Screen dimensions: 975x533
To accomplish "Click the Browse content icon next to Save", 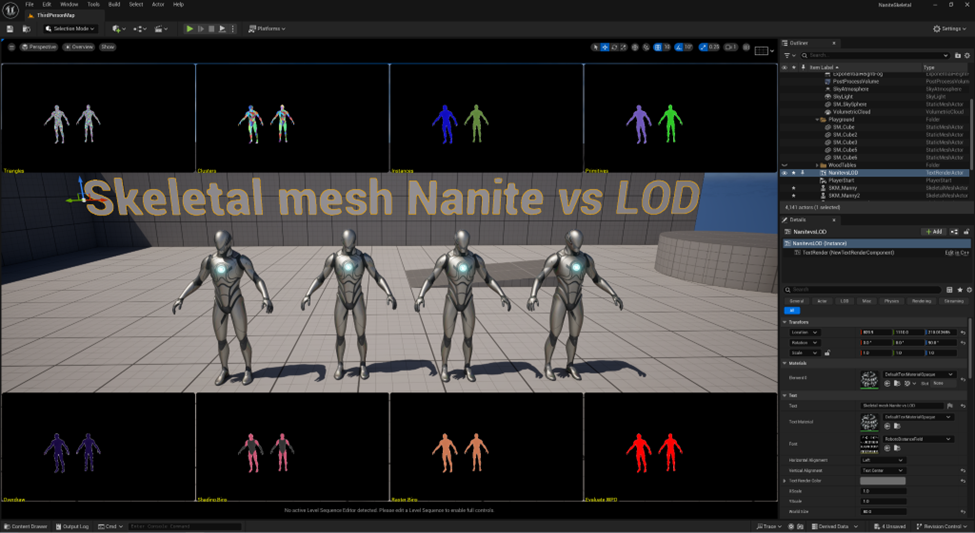I will click(x=26, y=29).
